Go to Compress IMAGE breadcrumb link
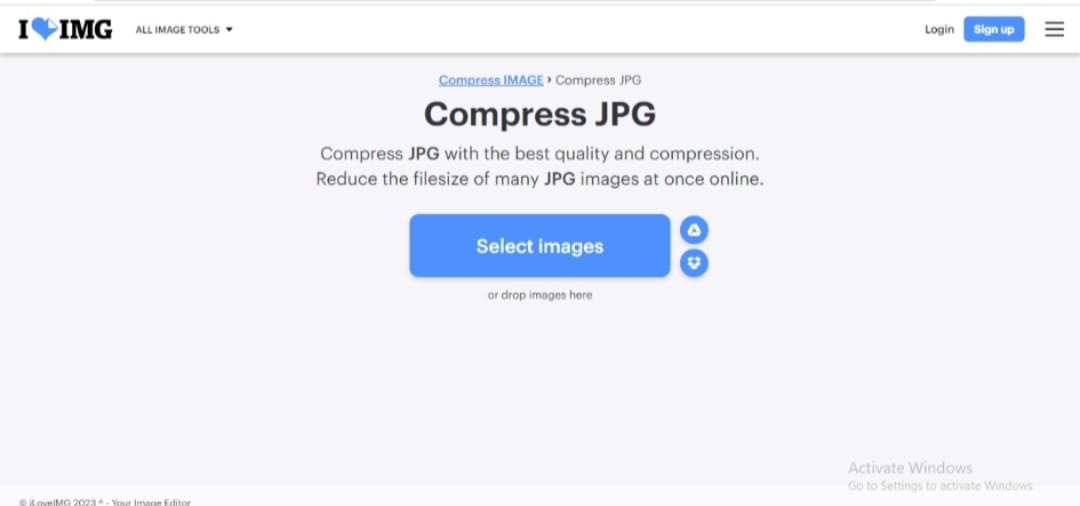The image size is (1080, 506). pos(491,80)
